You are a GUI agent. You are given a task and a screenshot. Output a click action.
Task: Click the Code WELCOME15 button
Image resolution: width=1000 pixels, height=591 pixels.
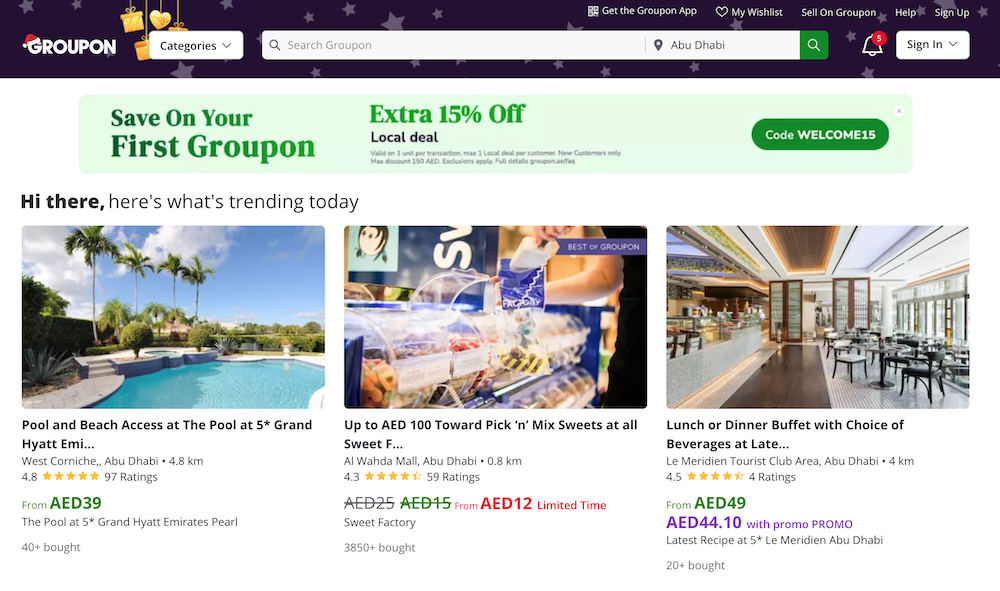[x=820, y=133]
